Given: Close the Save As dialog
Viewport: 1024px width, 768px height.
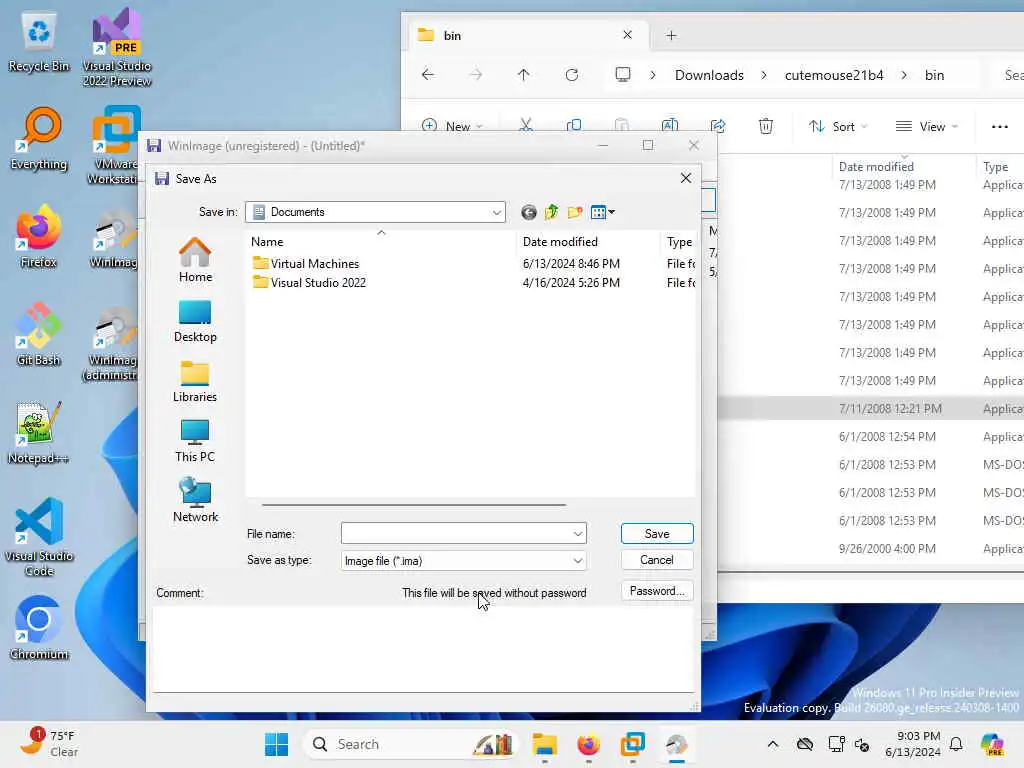Looking at the screenshot, I should pos(686,178).
